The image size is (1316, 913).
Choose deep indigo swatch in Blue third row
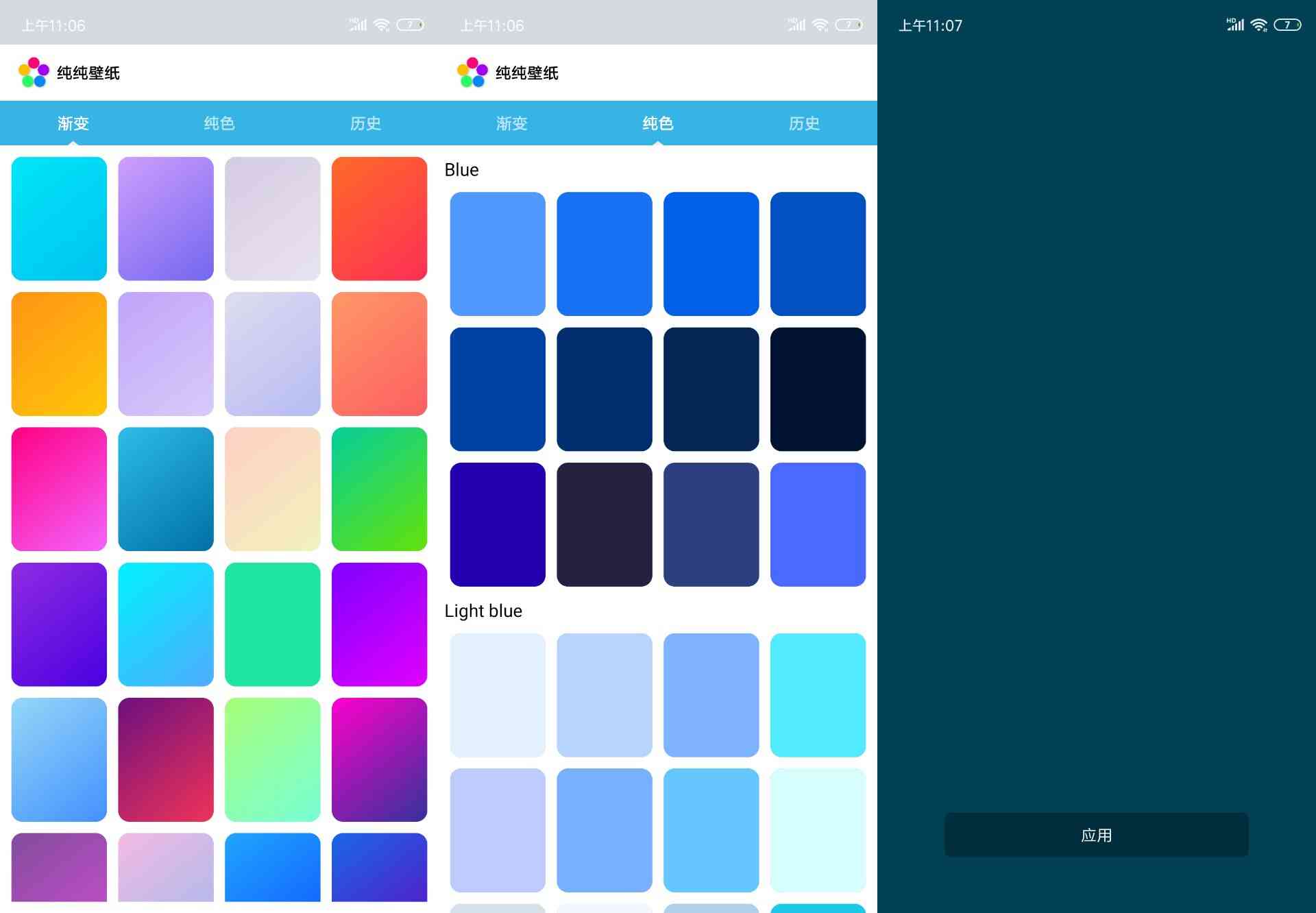[498, 524]
